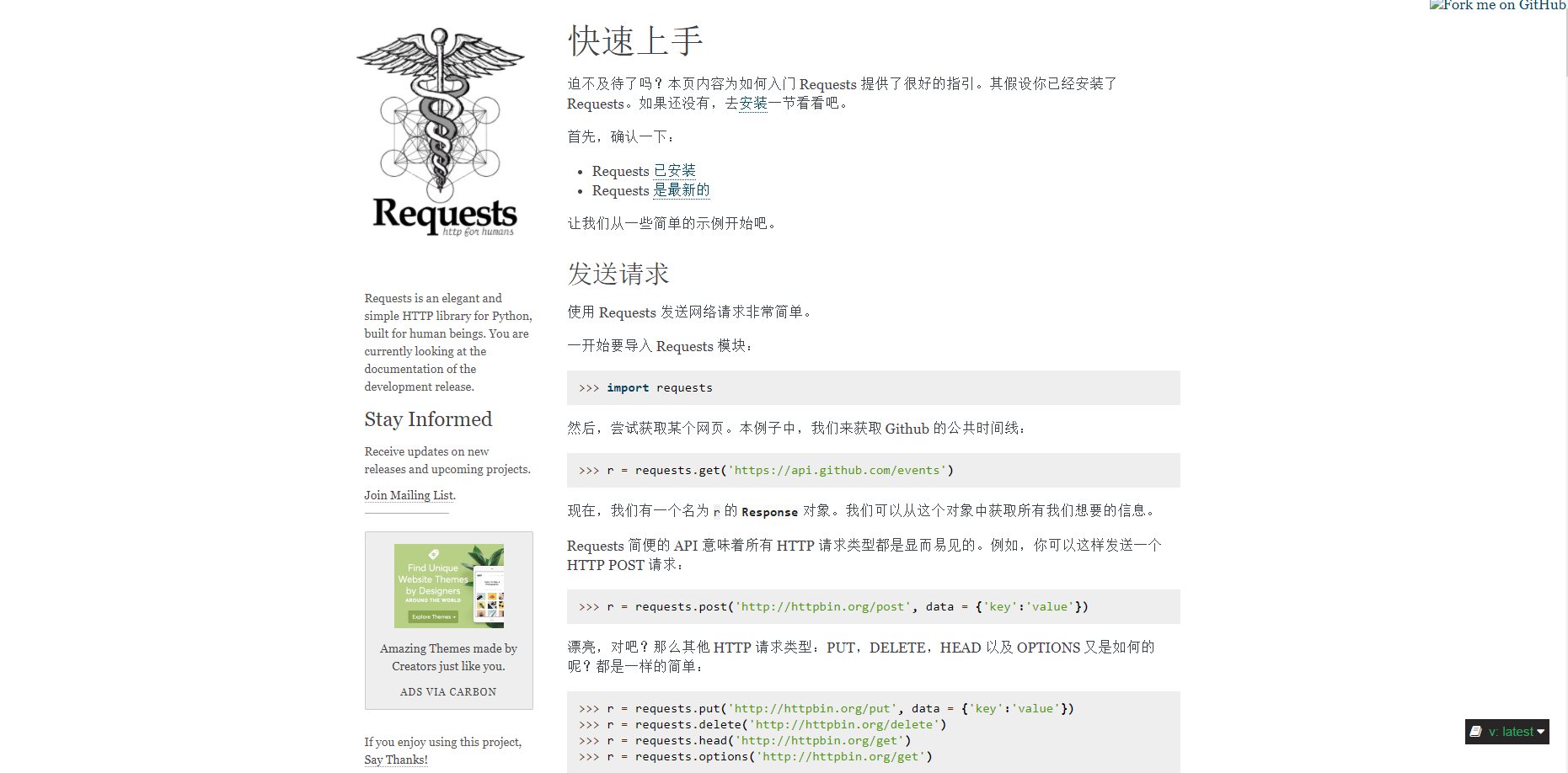Open the Say Thanks! link
The width and height of the screenshot is (1568, 773).
(x=396, y=760)
